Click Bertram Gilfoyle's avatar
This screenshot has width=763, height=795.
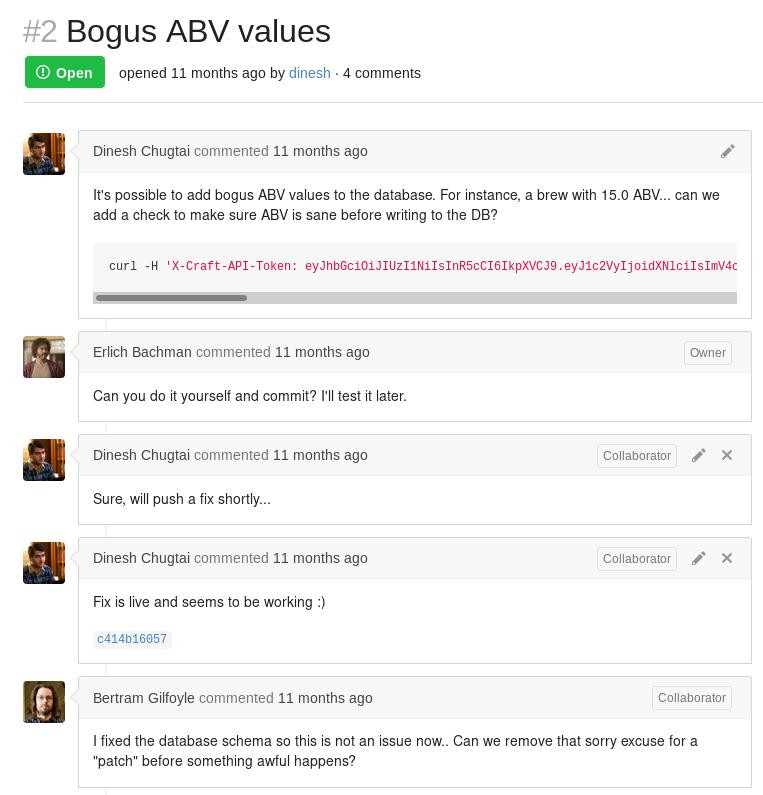[x=44, y=702]
